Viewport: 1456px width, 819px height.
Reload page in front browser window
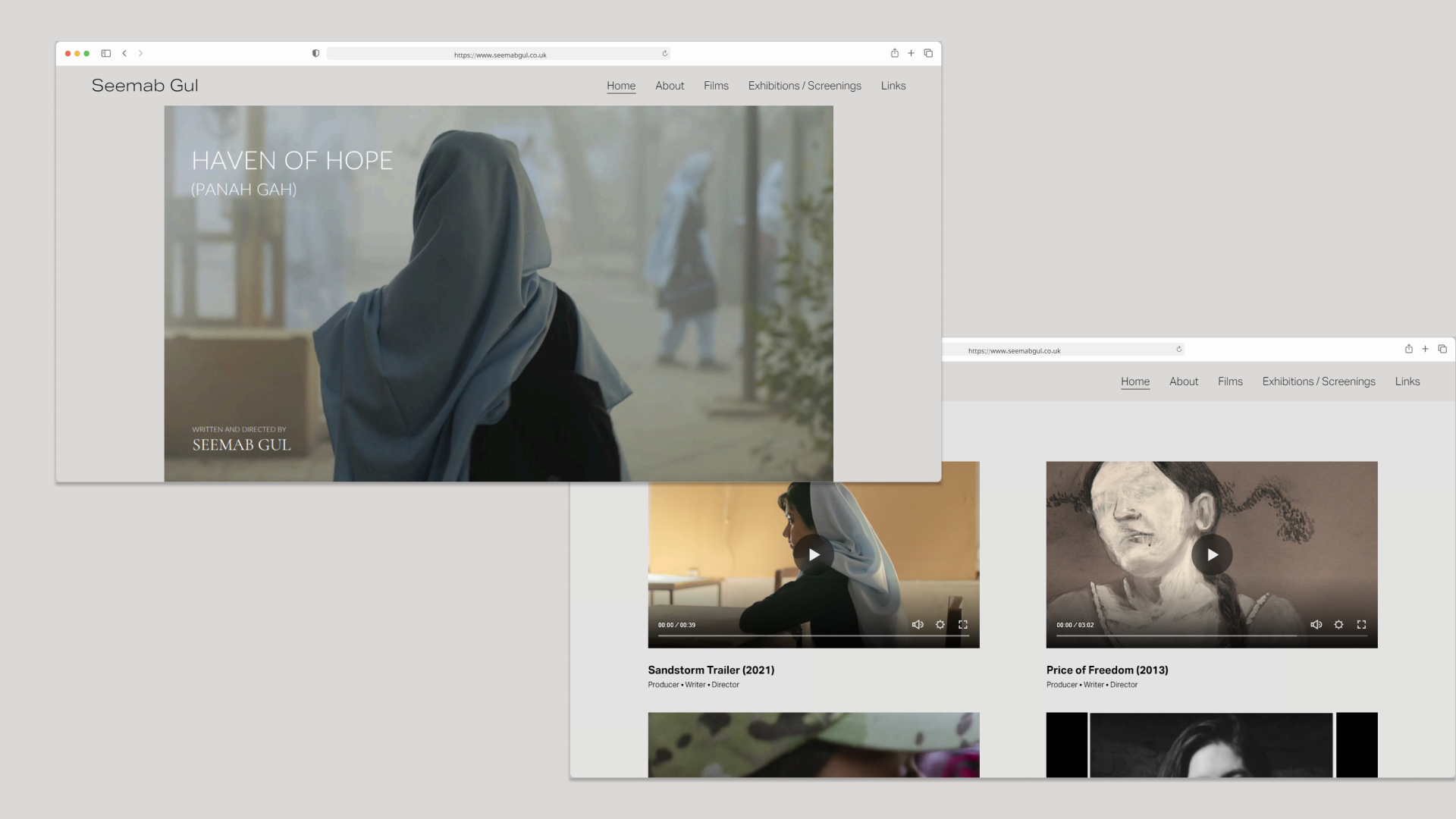(x=665, y=53)
